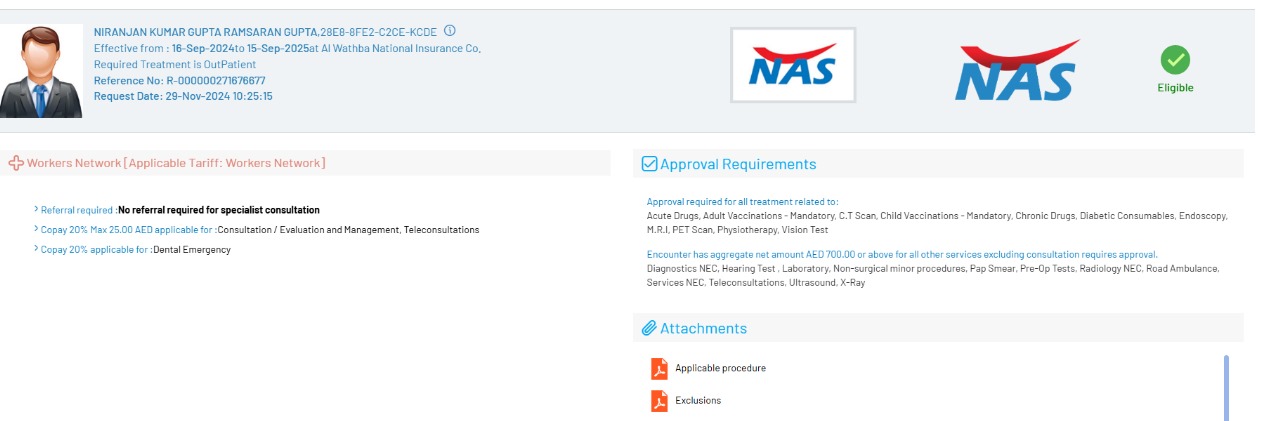Open the Applicable procedure attachment link
This screenshot has width=1280, height=421.
click(720, 368)
